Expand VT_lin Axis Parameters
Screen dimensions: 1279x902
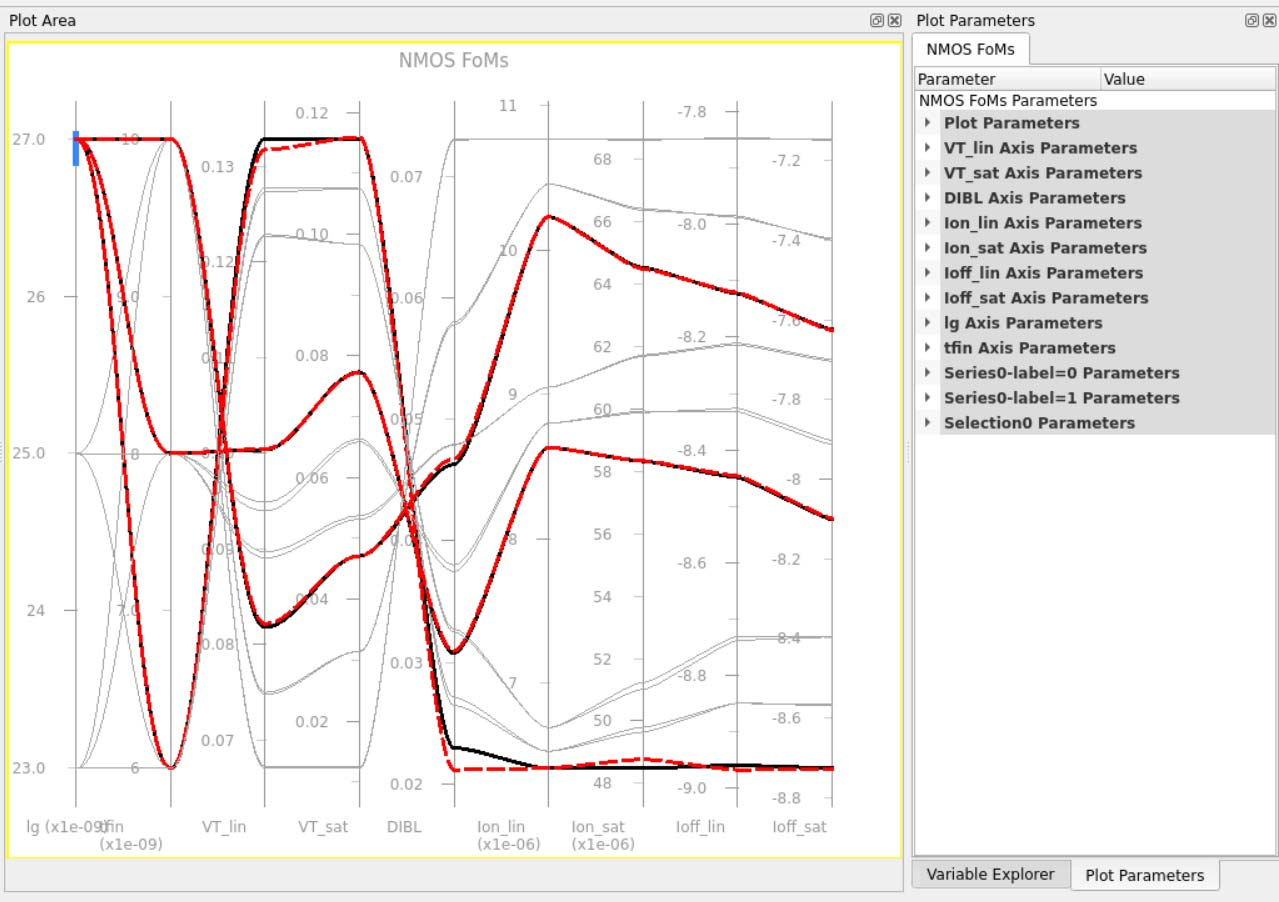928,148
